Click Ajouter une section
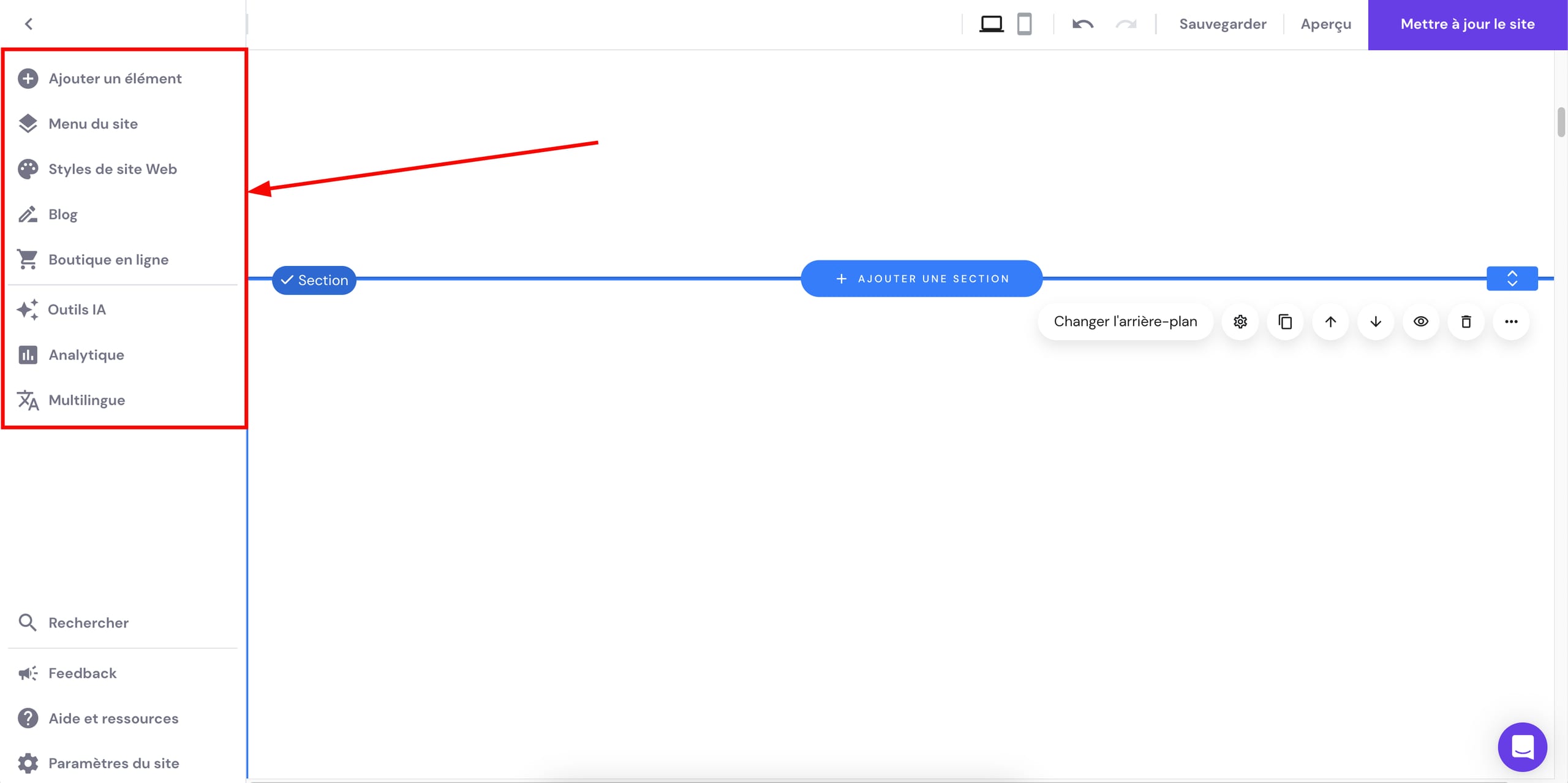 pos(921,278)
